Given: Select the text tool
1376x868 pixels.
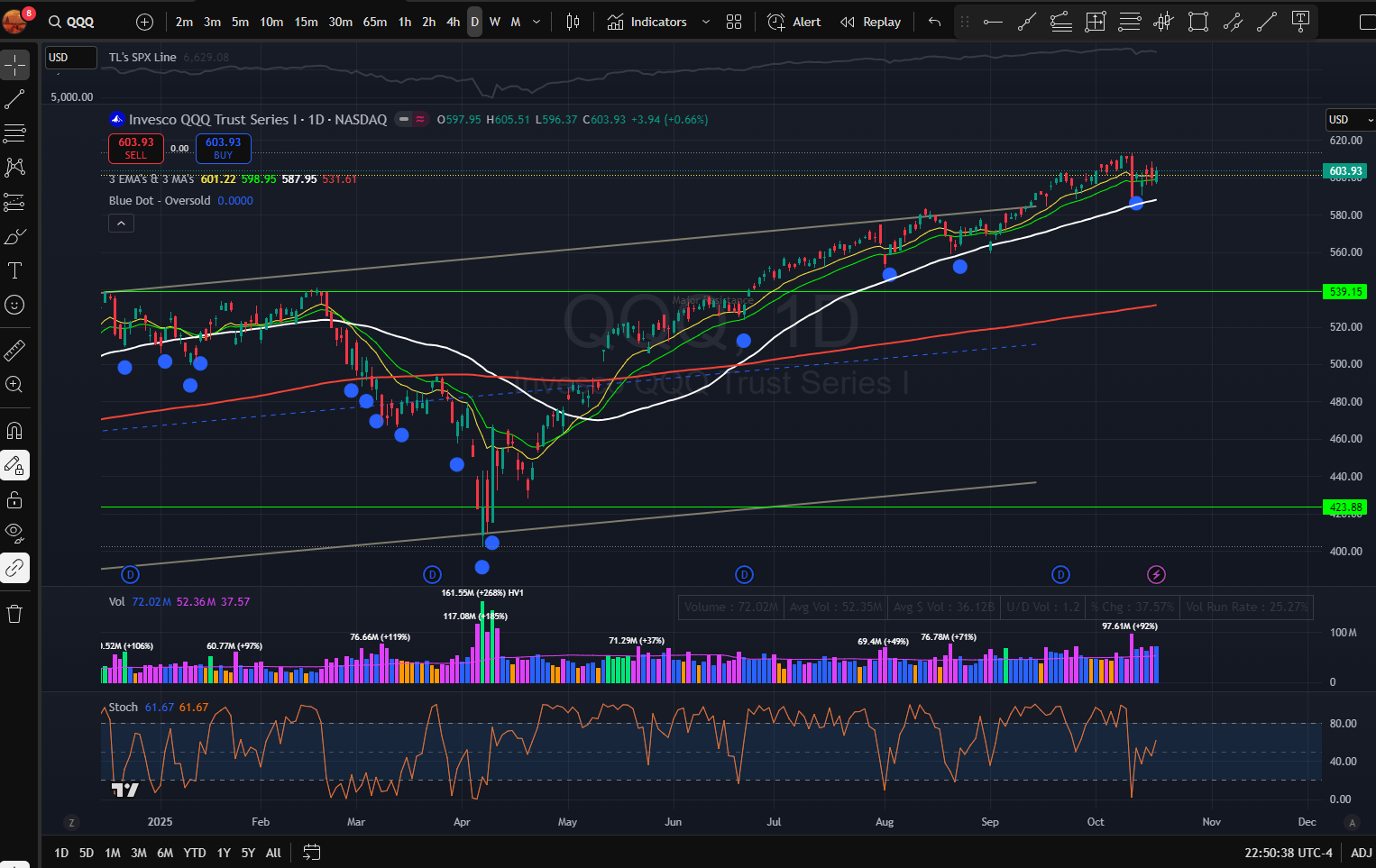Looking at the screenshot, I should click(14, 270).
